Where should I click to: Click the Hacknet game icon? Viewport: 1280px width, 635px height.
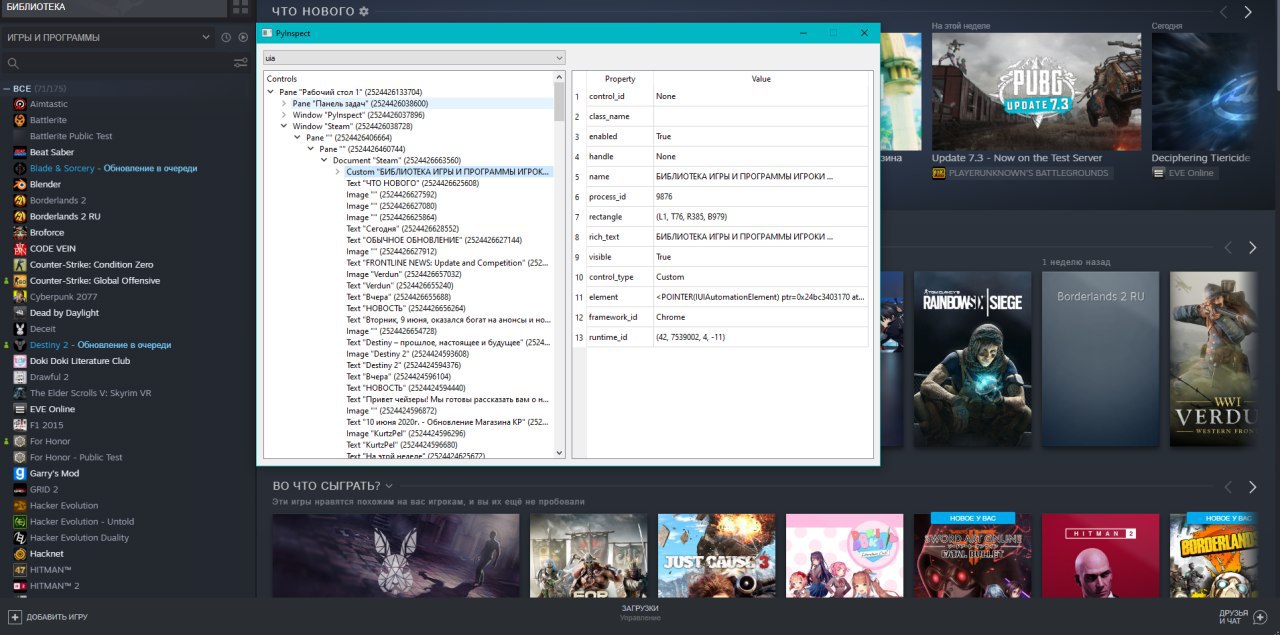click(x=20, y=553)
